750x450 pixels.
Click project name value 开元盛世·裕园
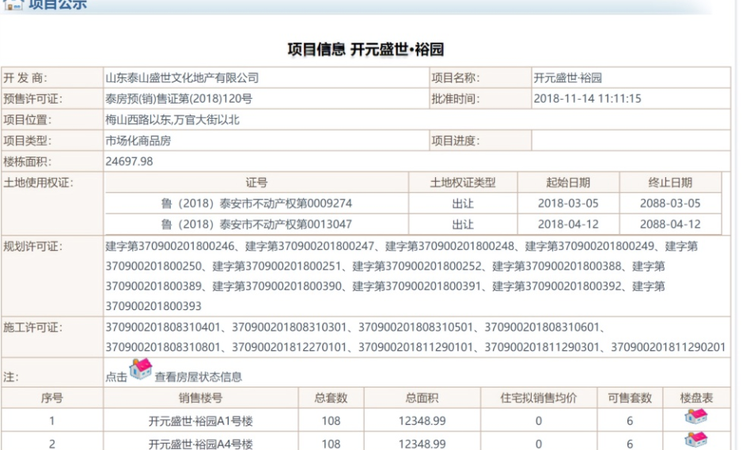click(568, 78)
